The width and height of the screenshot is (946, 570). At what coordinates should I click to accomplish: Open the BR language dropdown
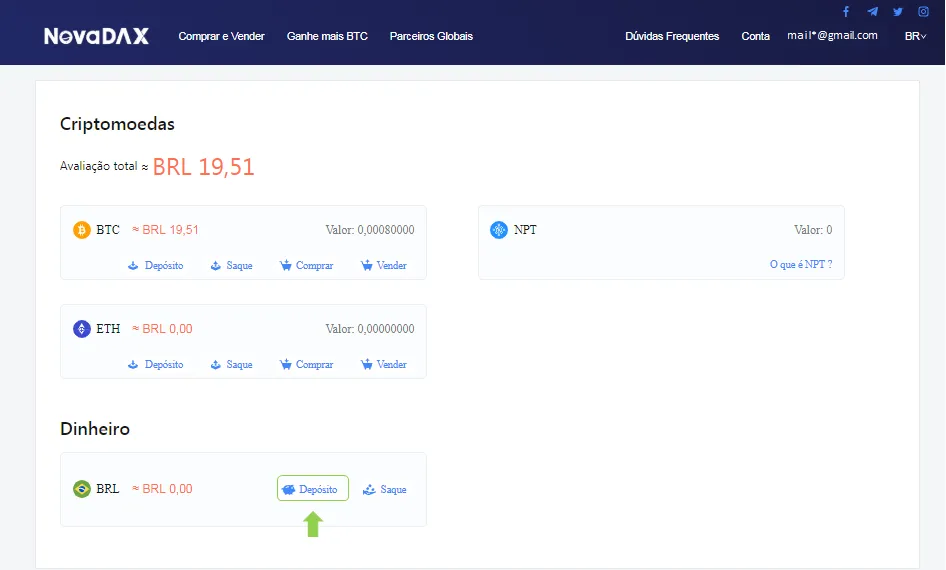tap(915, 36)
